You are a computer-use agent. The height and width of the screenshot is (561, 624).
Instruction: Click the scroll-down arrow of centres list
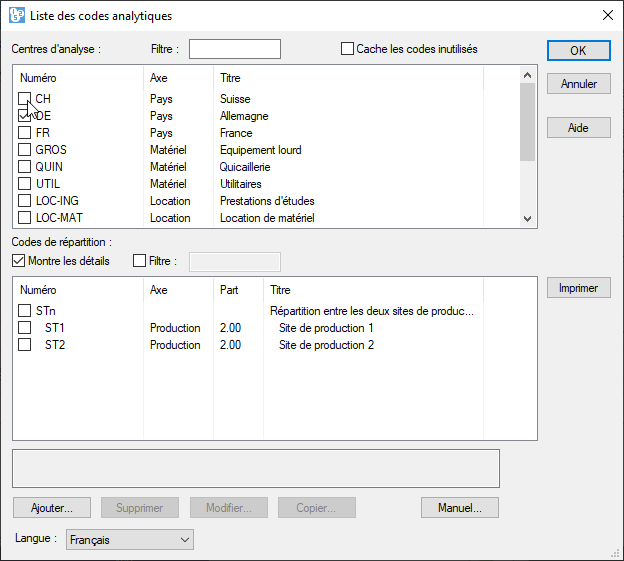point(528,218)
